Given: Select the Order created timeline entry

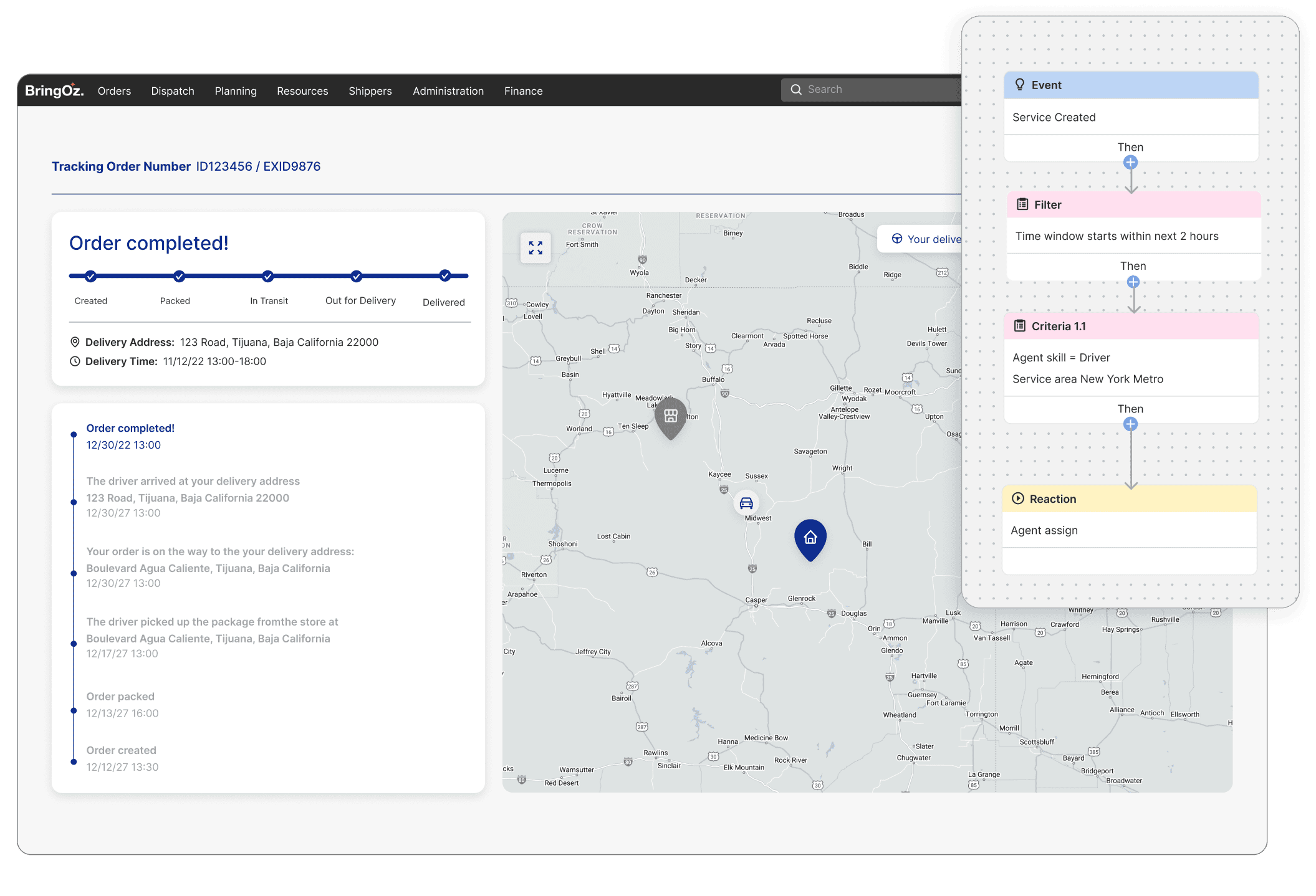Looking at the screenshot, I should tap(122, 758).
